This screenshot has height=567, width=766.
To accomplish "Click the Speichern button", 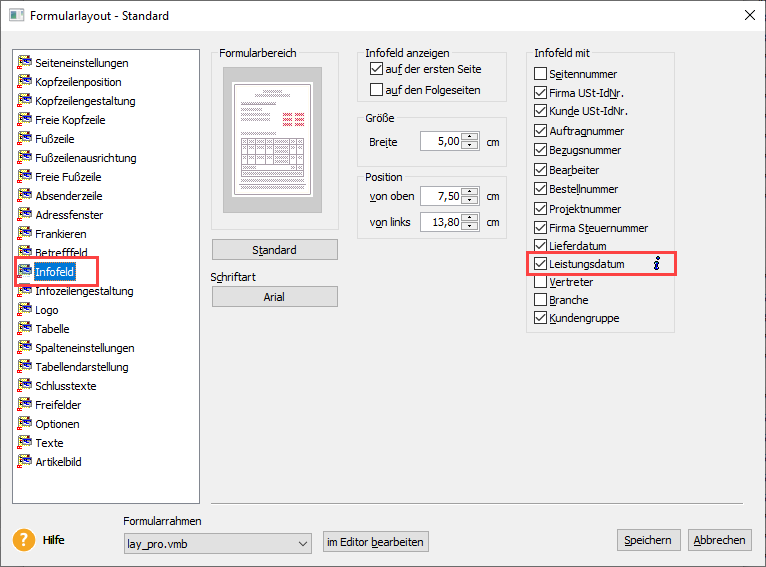I will (x=648, y=540).
